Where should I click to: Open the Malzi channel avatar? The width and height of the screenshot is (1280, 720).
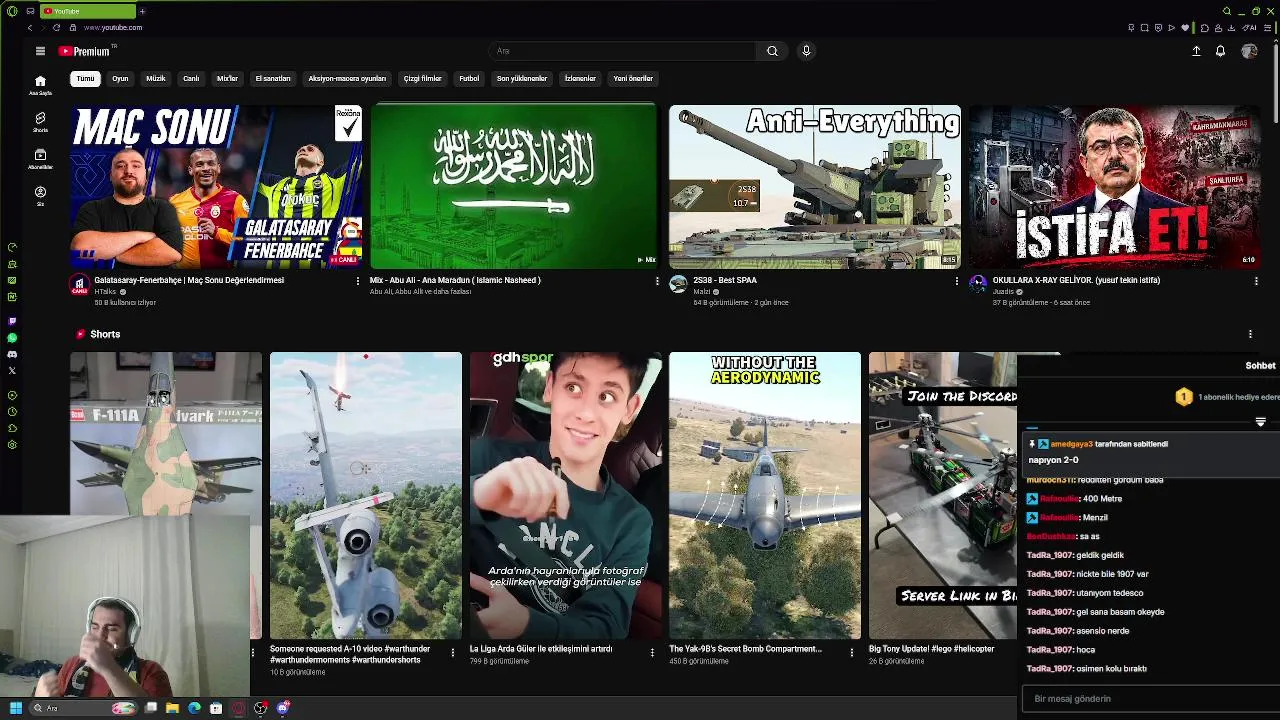678,285
